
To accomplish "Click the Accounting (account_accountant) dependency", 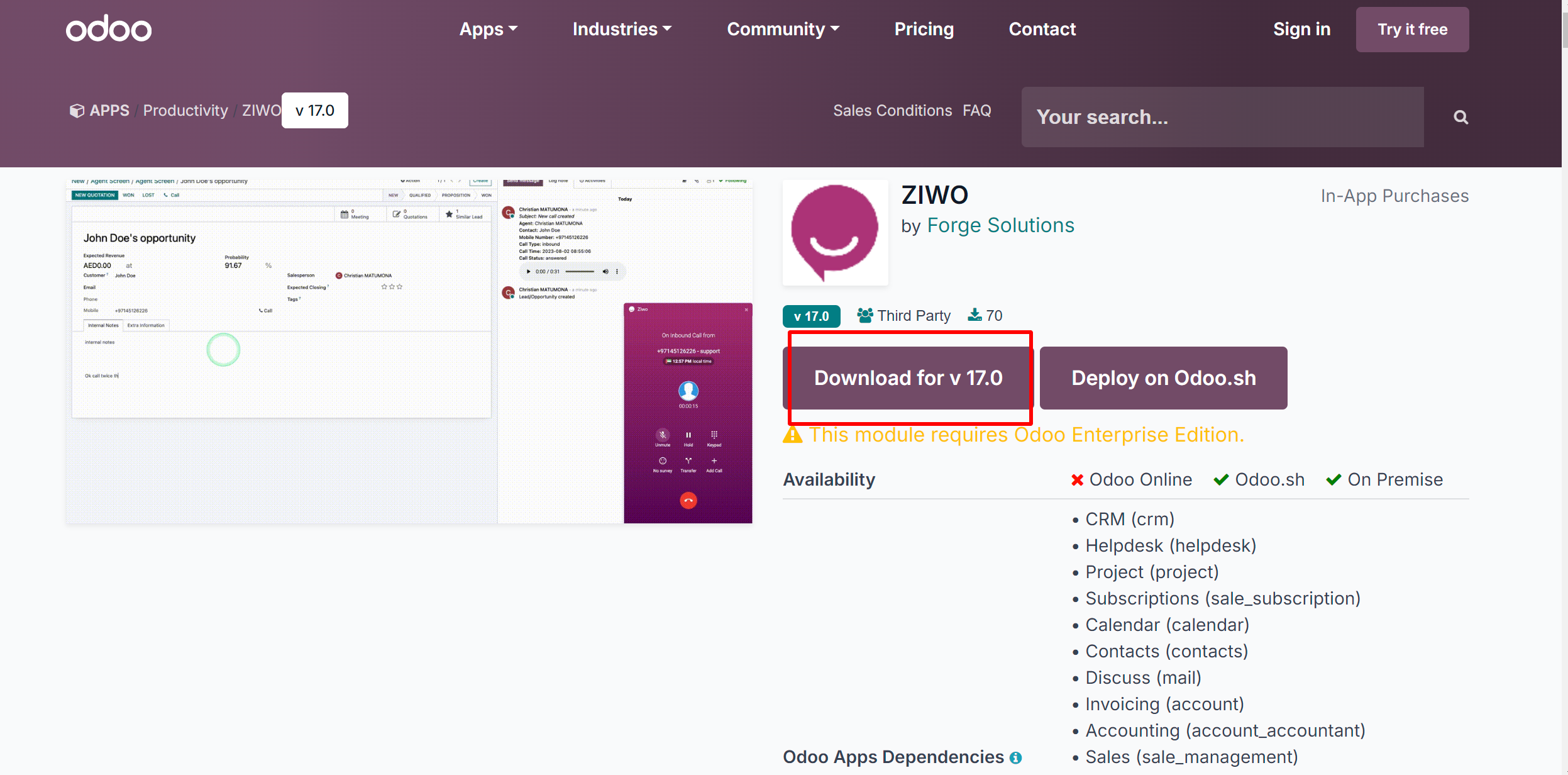I will click(1225, 730).
